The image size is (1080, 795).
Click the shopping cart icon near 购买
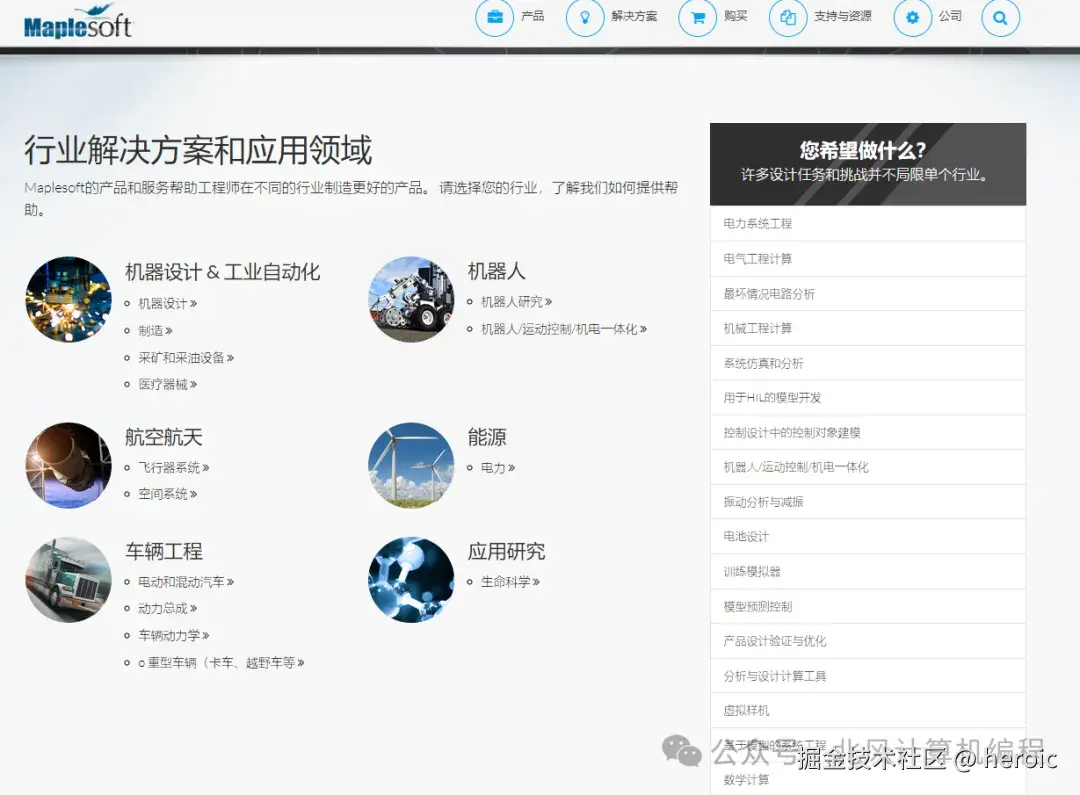pos(698,17)
